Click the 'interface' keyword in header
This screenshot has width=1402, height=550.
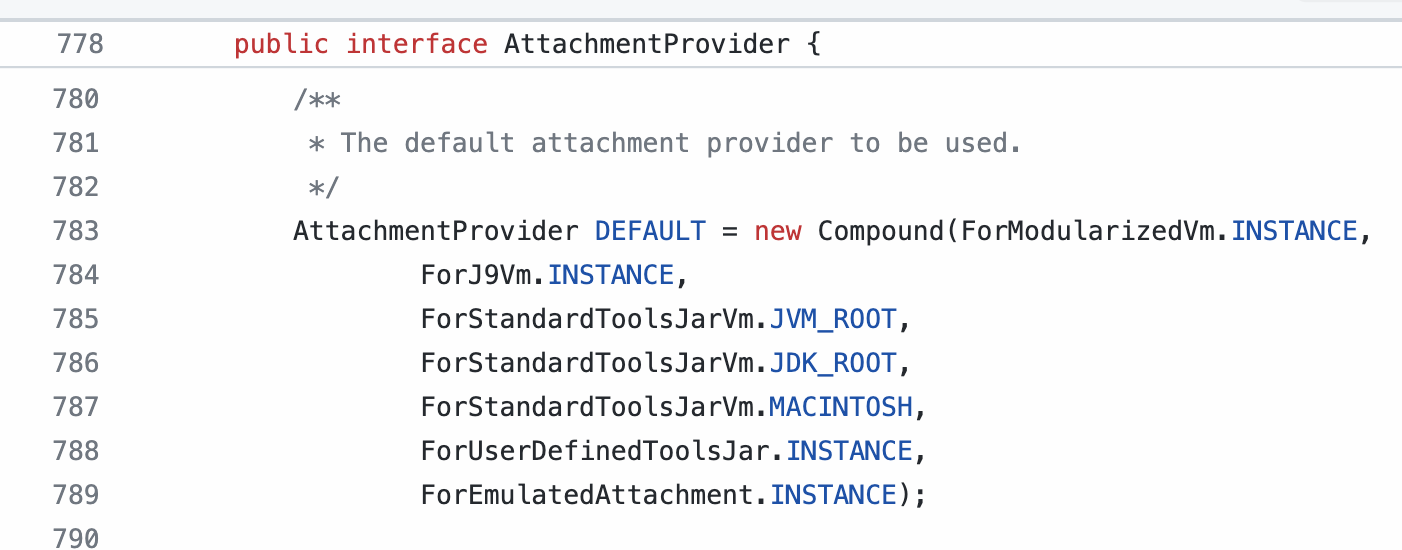[416, 45]
